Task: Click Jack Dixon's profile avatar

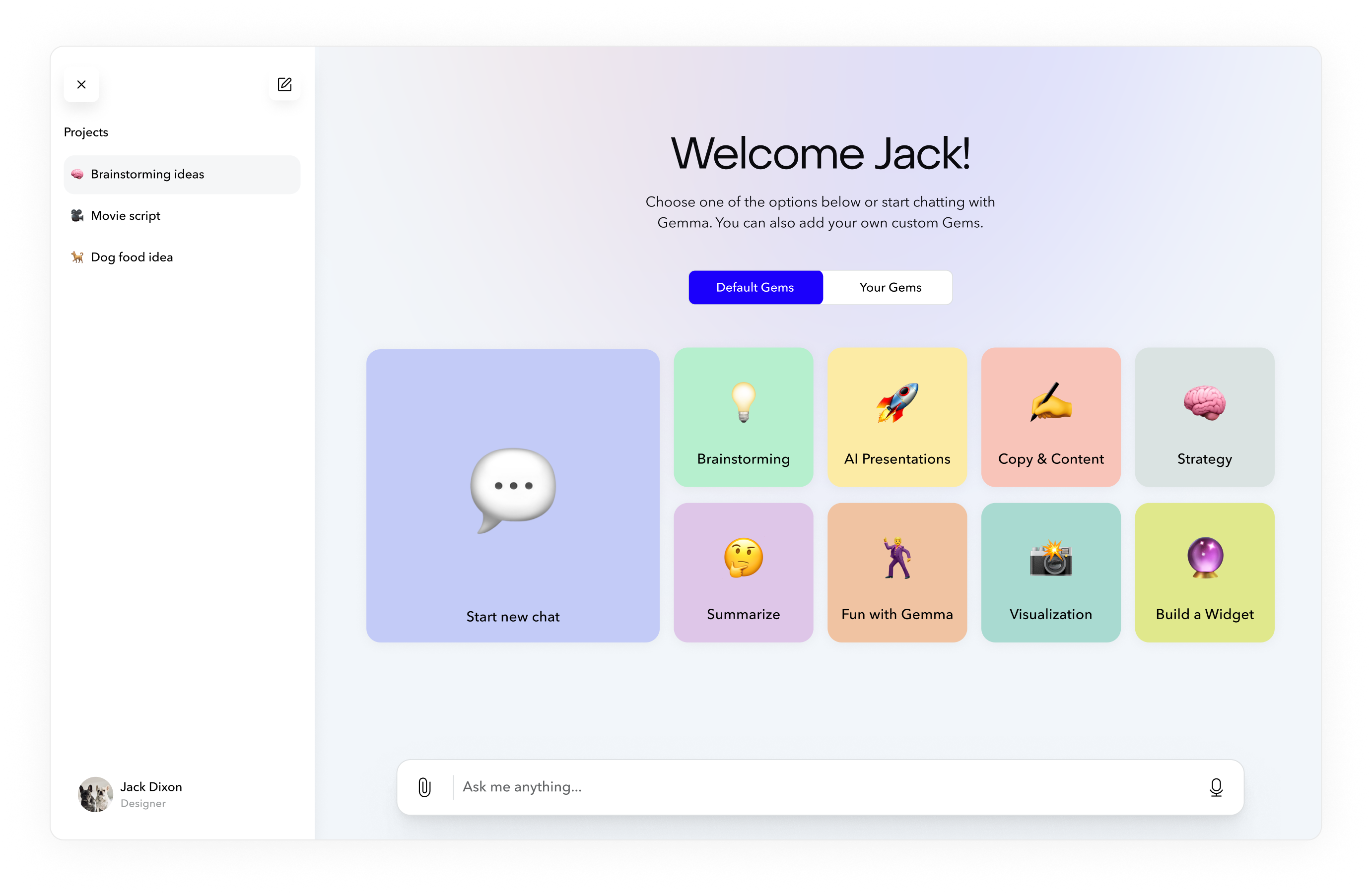Action: (95, 794)
